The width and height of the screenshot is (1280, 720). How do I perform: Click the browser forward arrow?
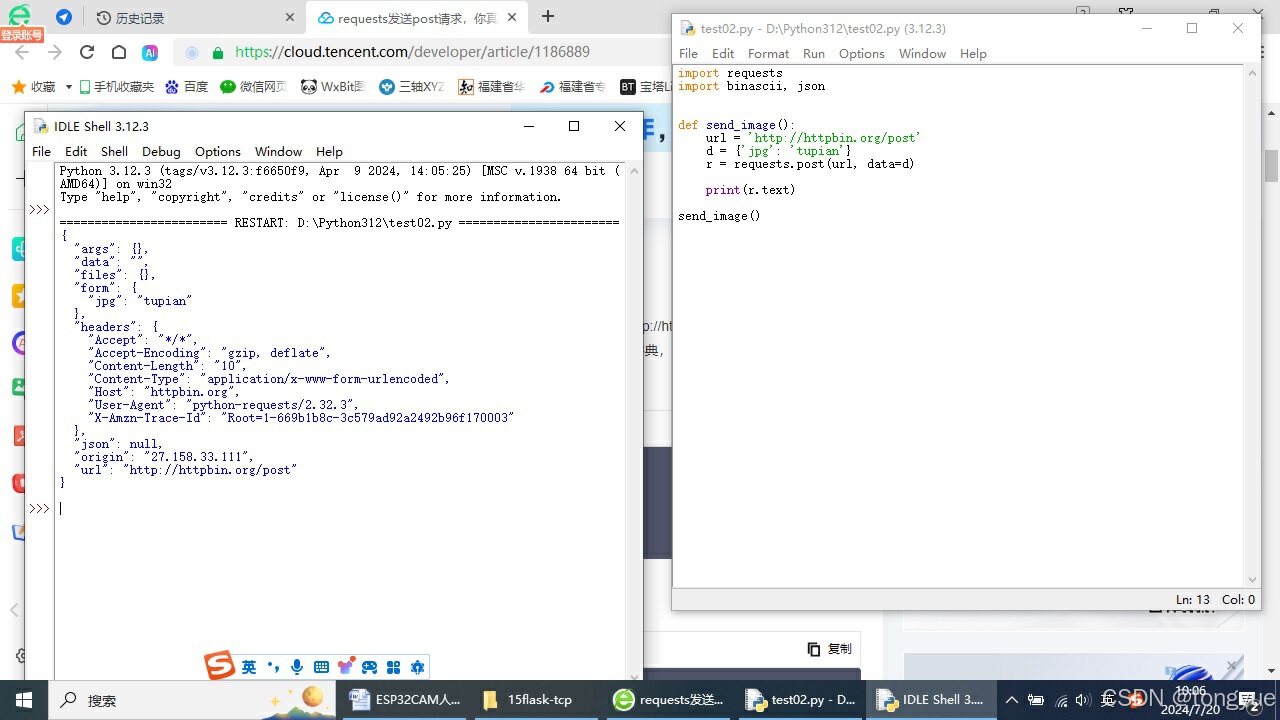point(54,52)
